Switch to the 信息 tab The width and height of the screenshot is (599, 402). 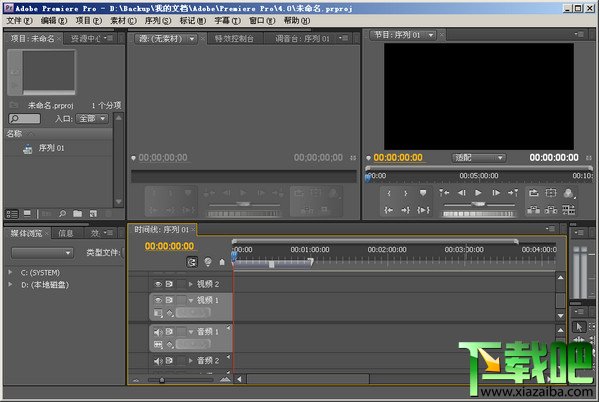pyautogui.click(x=65, y=233)
